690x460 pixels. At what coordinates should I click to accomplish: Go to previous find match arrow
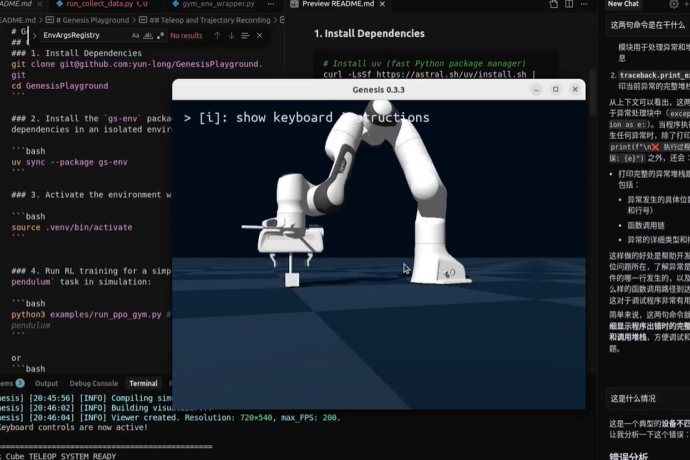click(217, 36)
